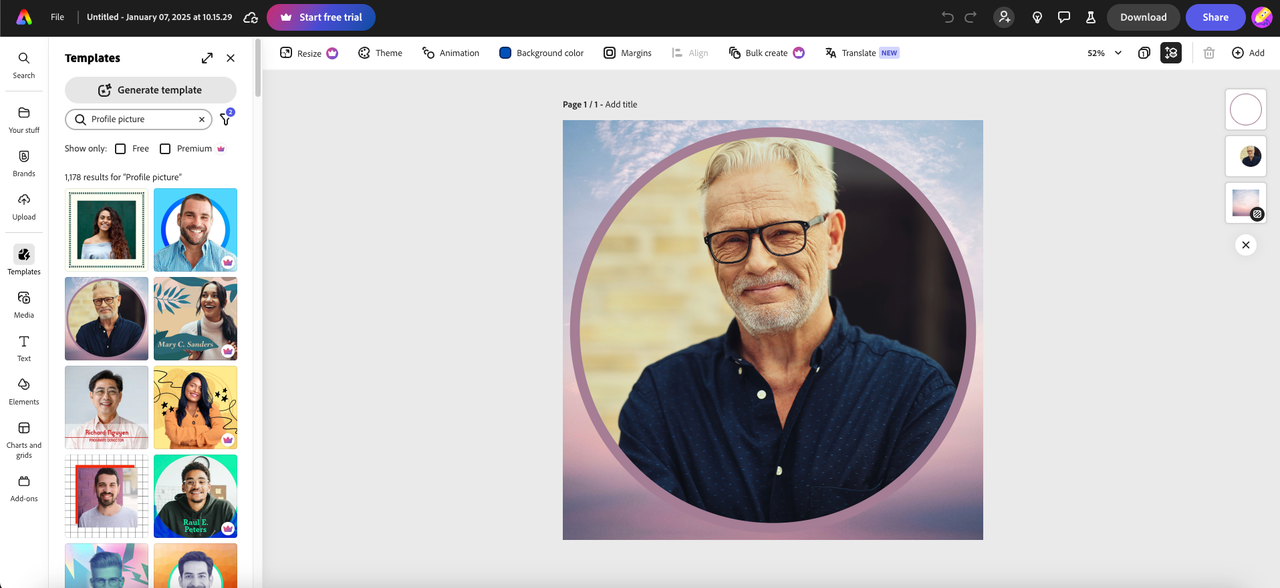
Task: Select the sky background layer thumbnail
Action: [x=1246, y=203]
